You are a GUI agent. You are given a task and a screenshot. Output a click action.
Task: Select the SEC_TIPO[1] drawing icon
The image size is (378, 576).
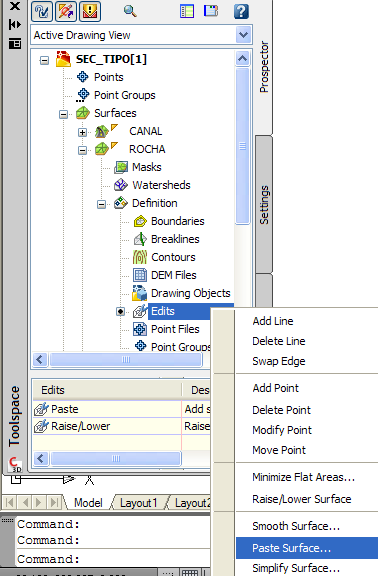pos(63,59)
